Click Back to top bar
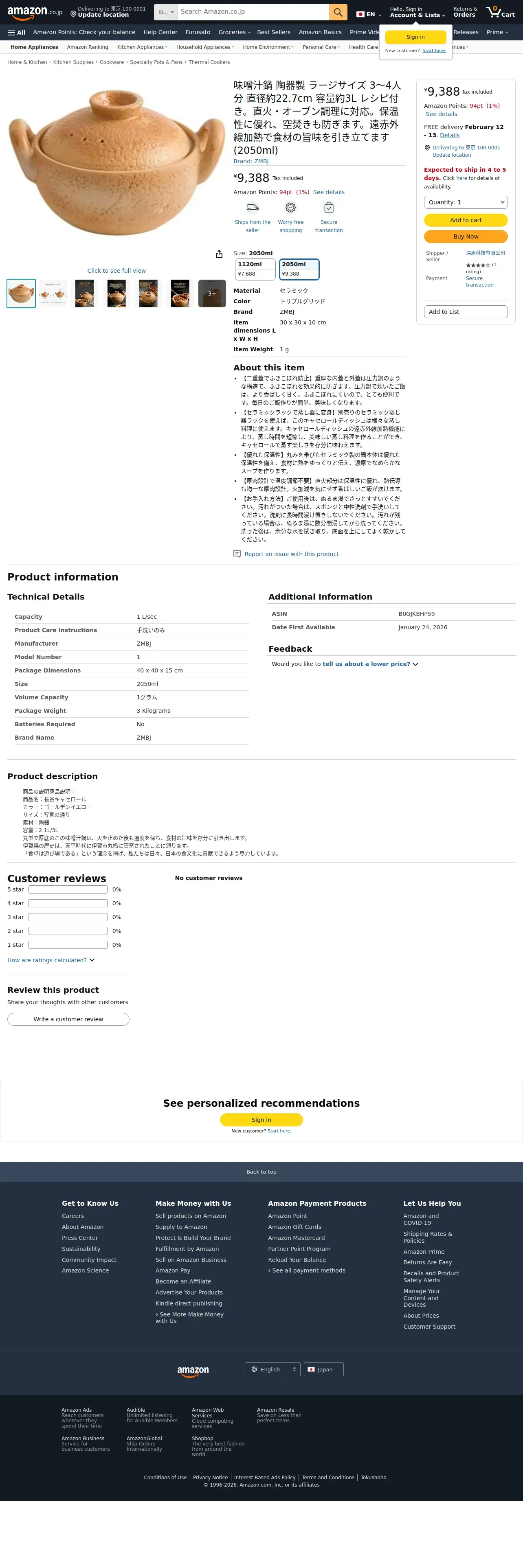Viewport: 523px width, 1568px height. click(x=261, y=1172)
